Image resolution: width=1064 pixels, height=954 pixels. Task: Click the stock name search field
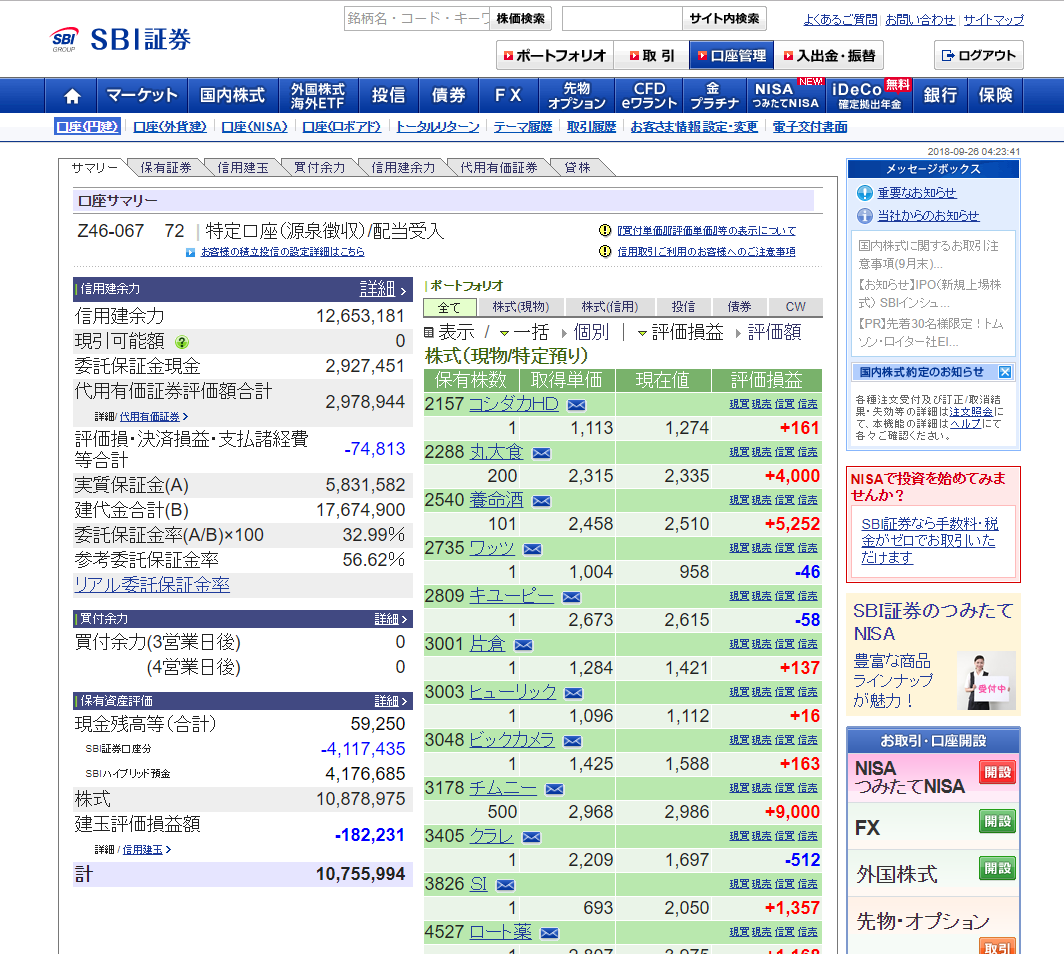pos(417,18)
